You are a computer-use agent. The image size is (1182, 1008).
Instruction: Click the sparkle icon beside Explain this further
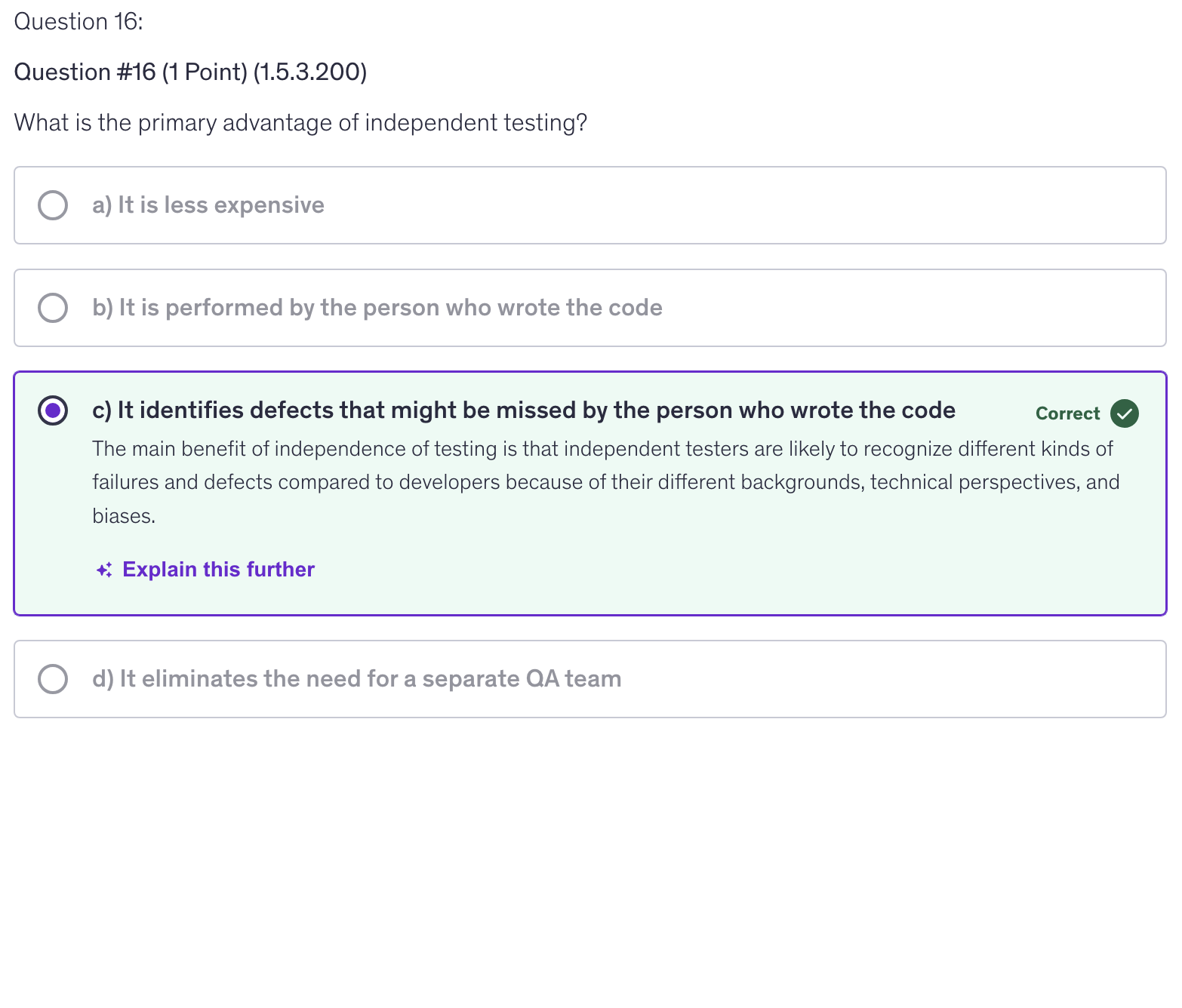(104, 570)
